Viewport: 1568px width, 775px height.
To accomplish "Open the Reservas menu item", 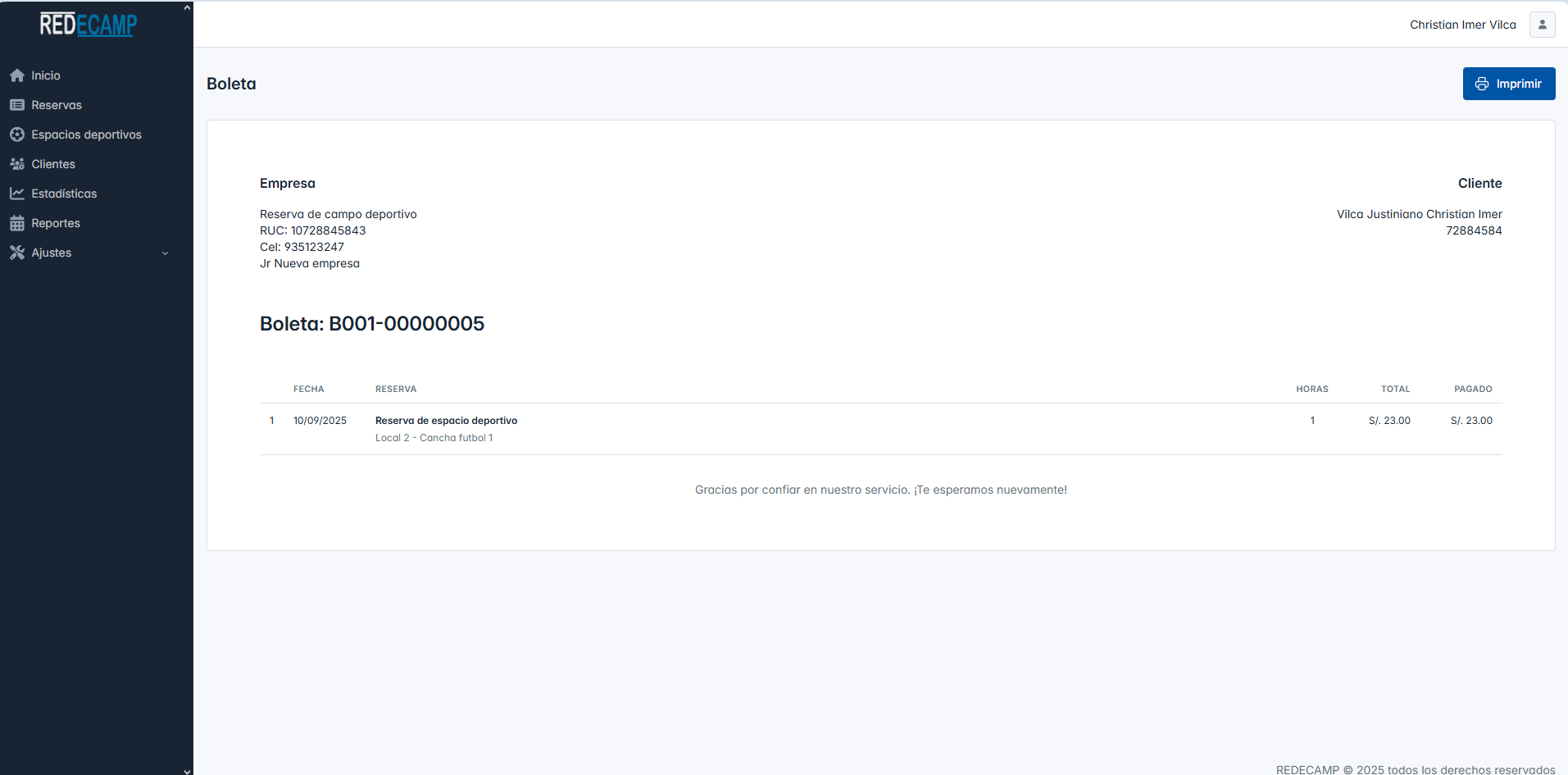I will coord(57,105).
